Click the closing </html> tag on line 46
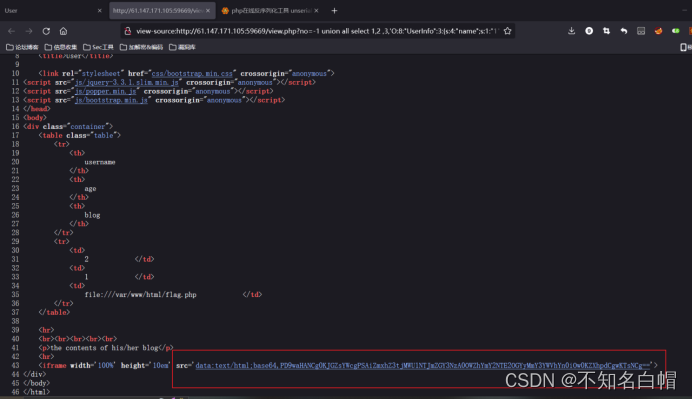692x400 pixels. (x=37, y=392)
